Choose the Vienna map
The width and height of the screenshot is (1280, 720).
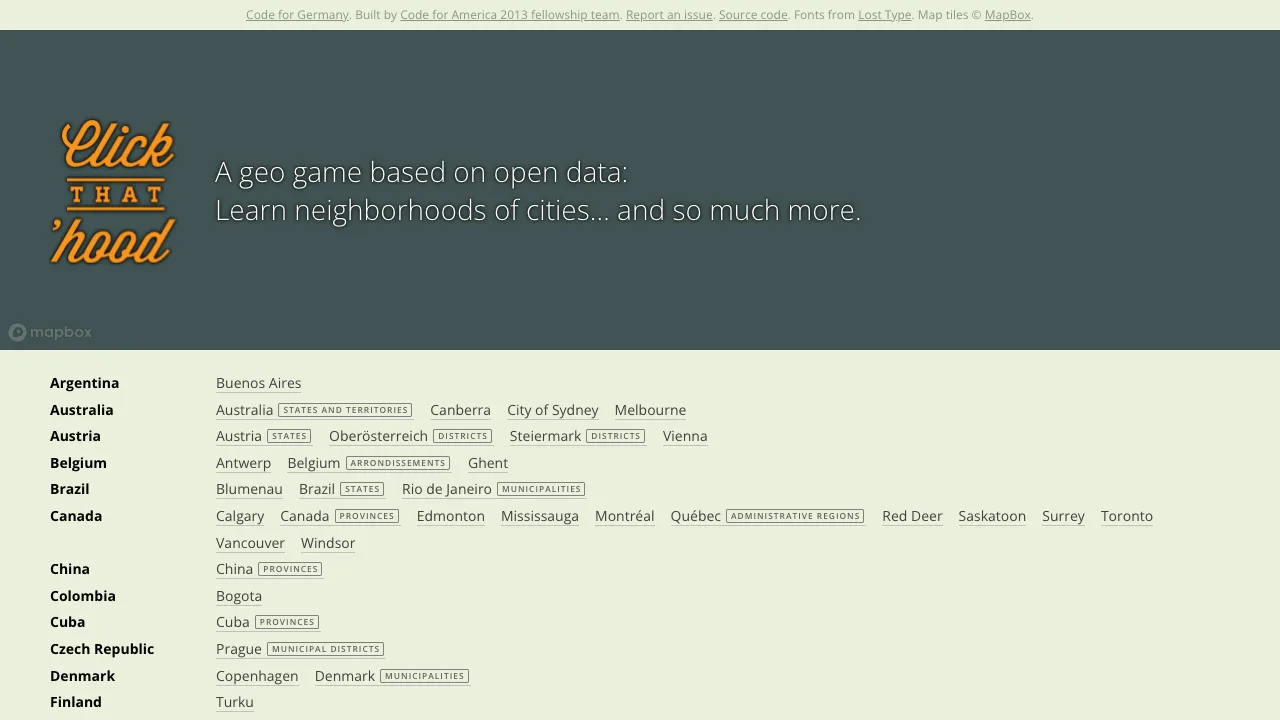point(685,436)
